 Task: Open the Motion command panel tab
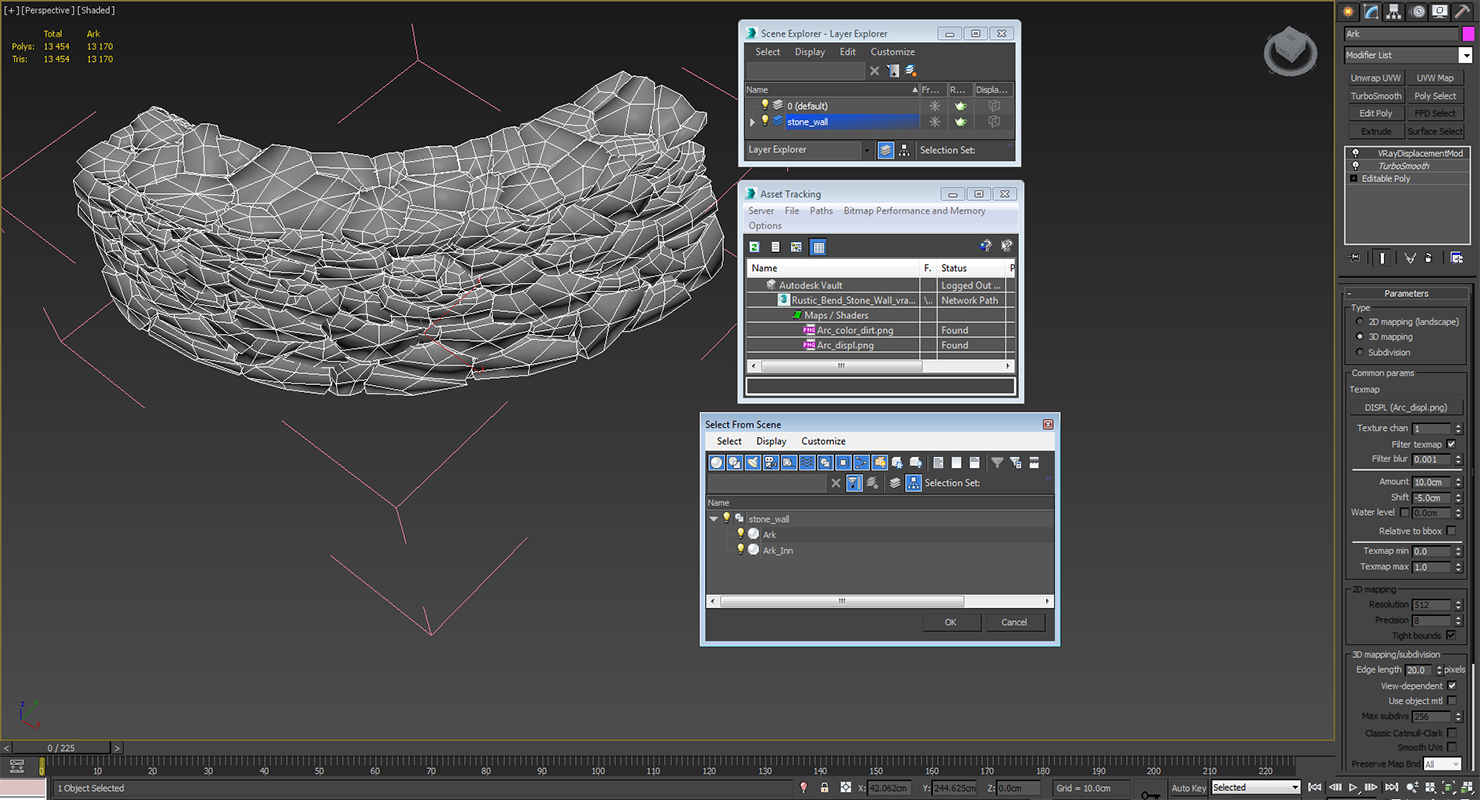pyautogui.click(x=1417, y=12)
